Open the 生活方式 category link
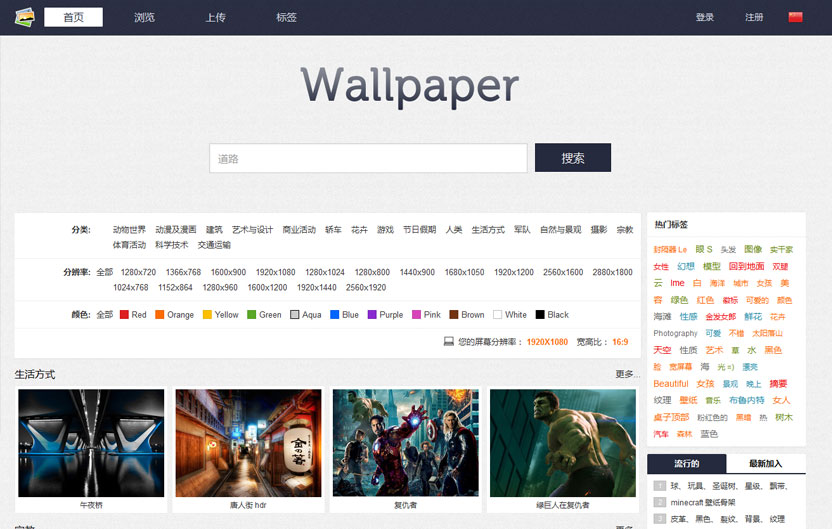Image resolution: width=832 pixels, height=529 pixels. click(x=488, y=230)
